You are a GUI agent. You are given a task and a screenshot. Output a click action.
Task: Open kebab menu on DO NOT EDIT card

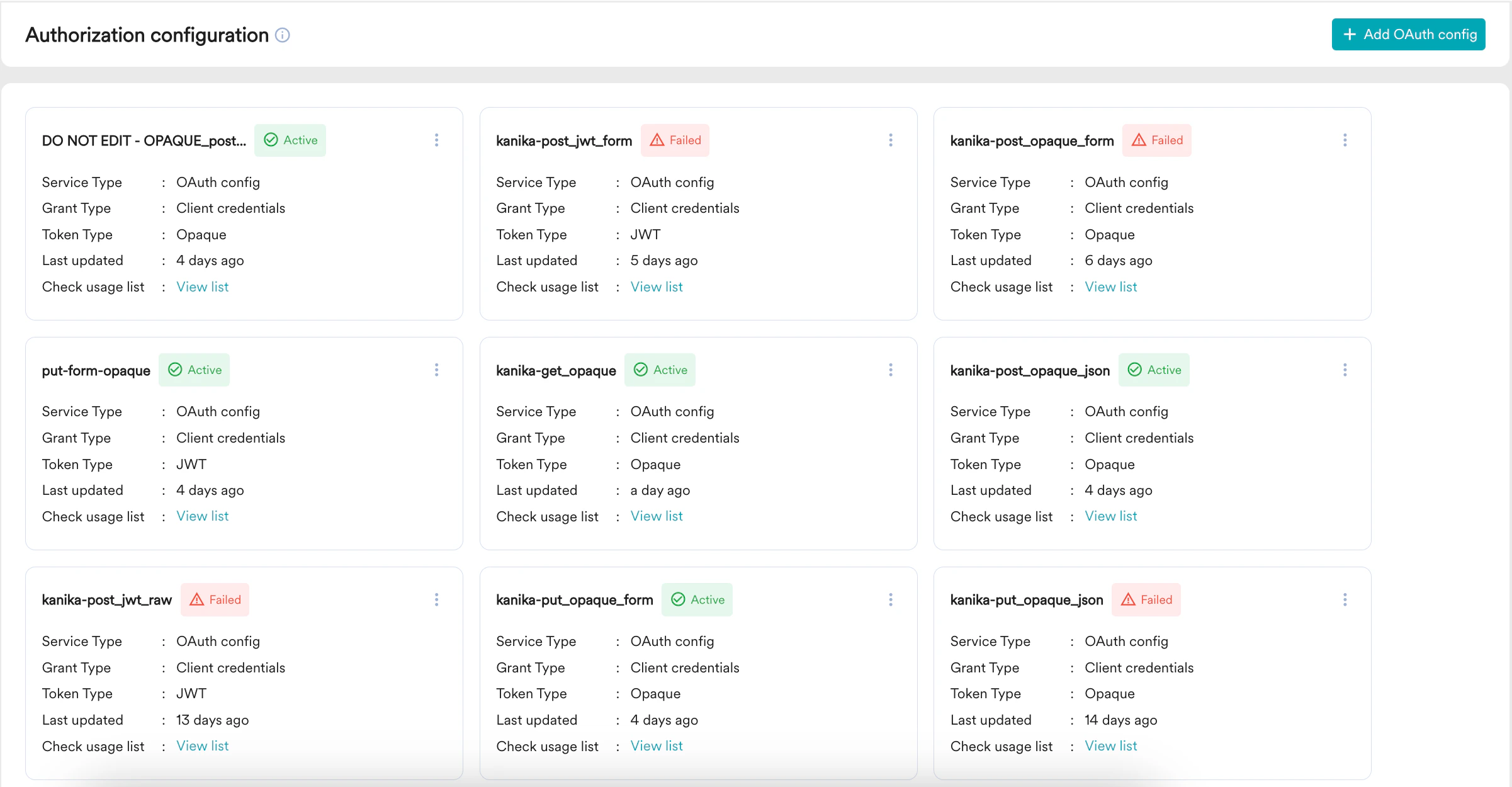pos(436,140)
